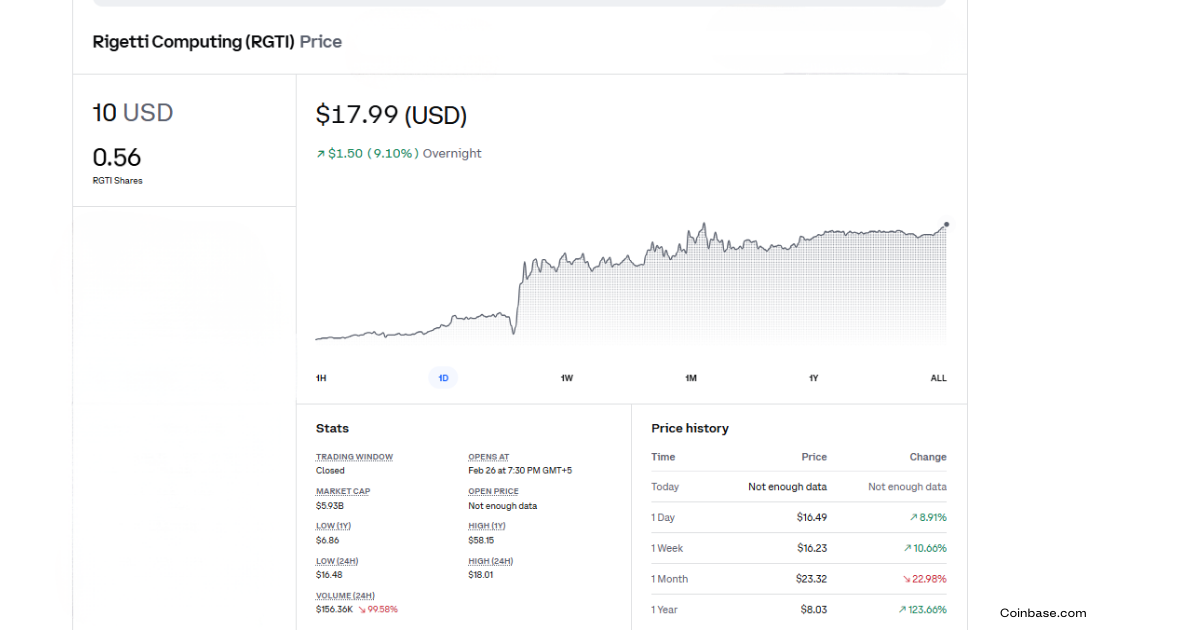Switch the chart to 1W range
The image size is (1200, 630).
[x=567, y=378]
